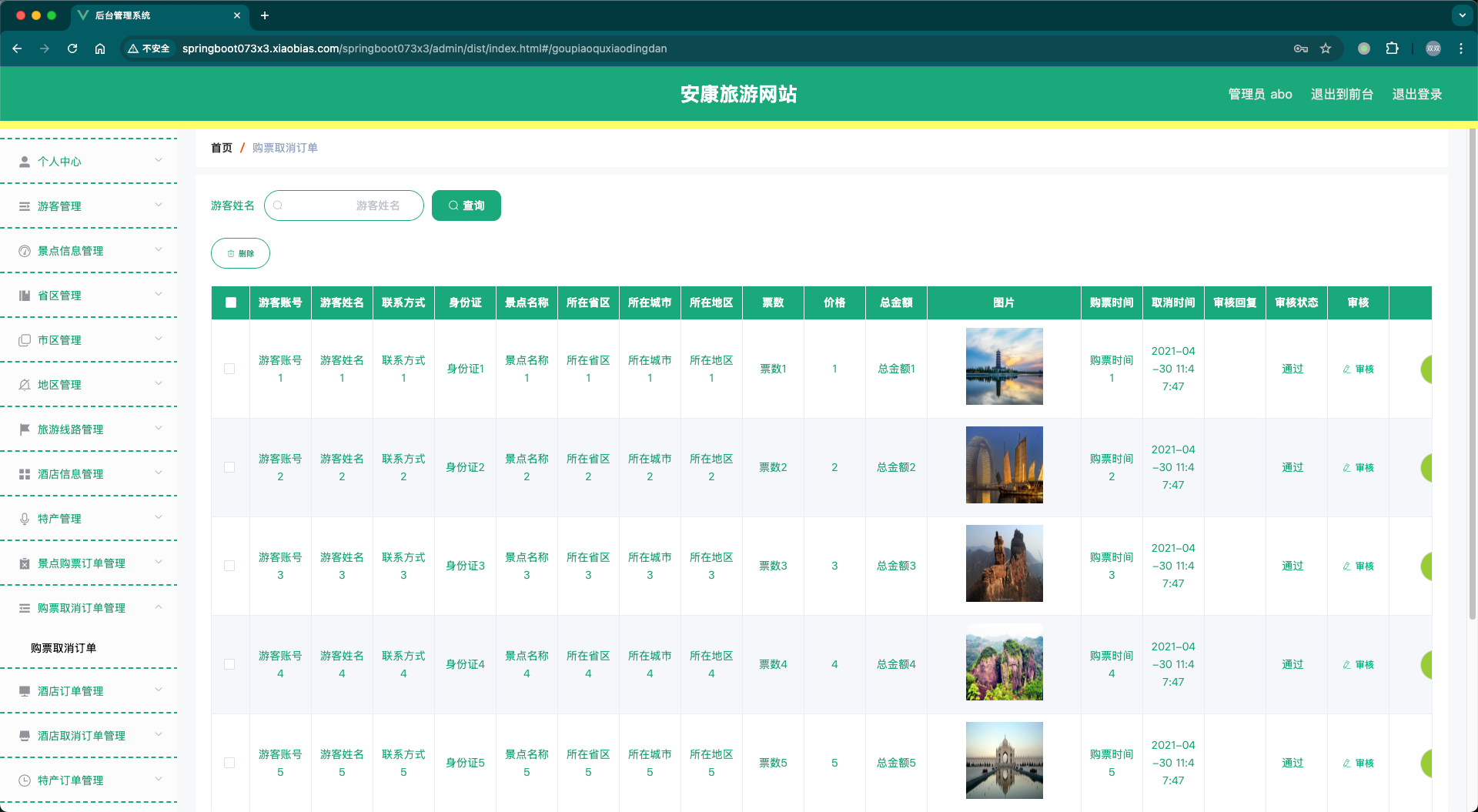Click the 游客管理 list icon in sidebar

point(25,206)
